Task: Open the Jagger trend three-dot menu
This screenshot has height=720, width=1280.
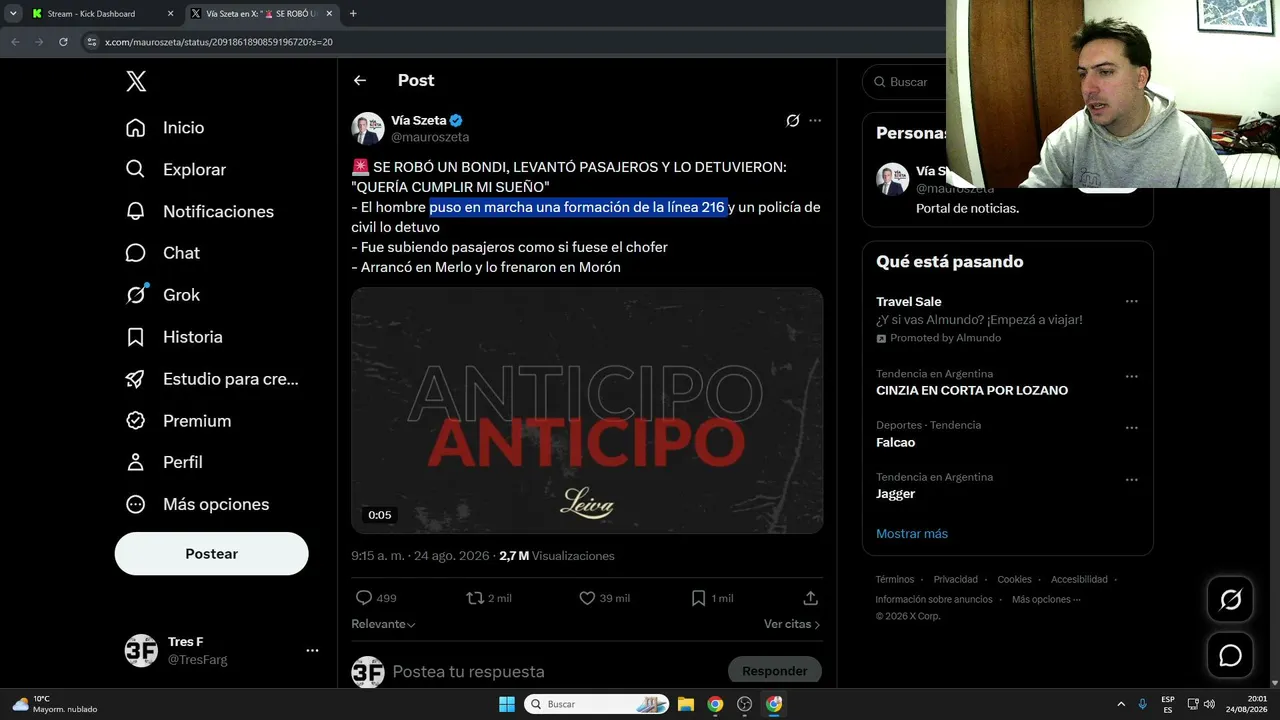Action: (1131, 480)
